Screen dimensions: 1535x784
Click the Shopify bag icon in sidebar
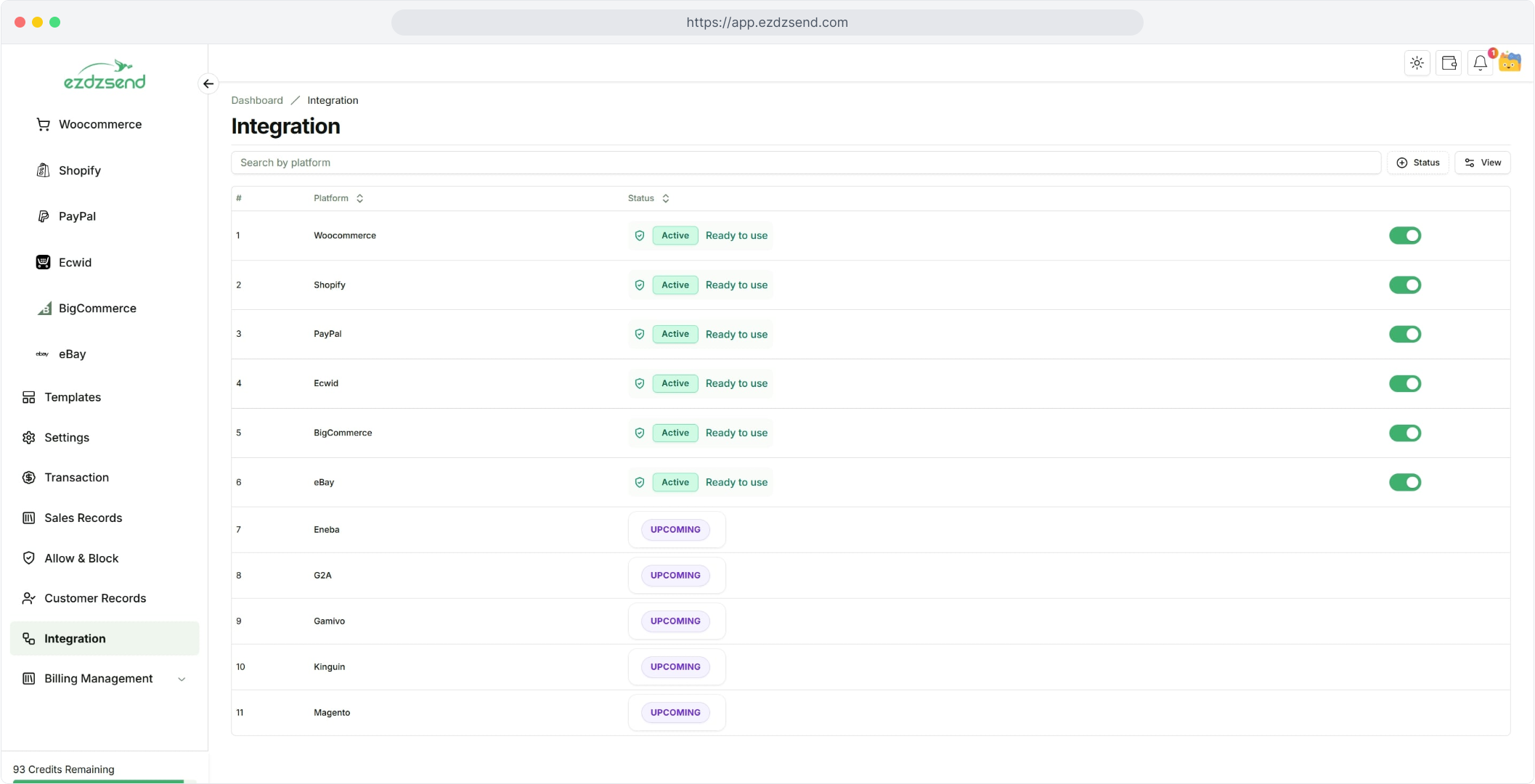pos(43,171)
